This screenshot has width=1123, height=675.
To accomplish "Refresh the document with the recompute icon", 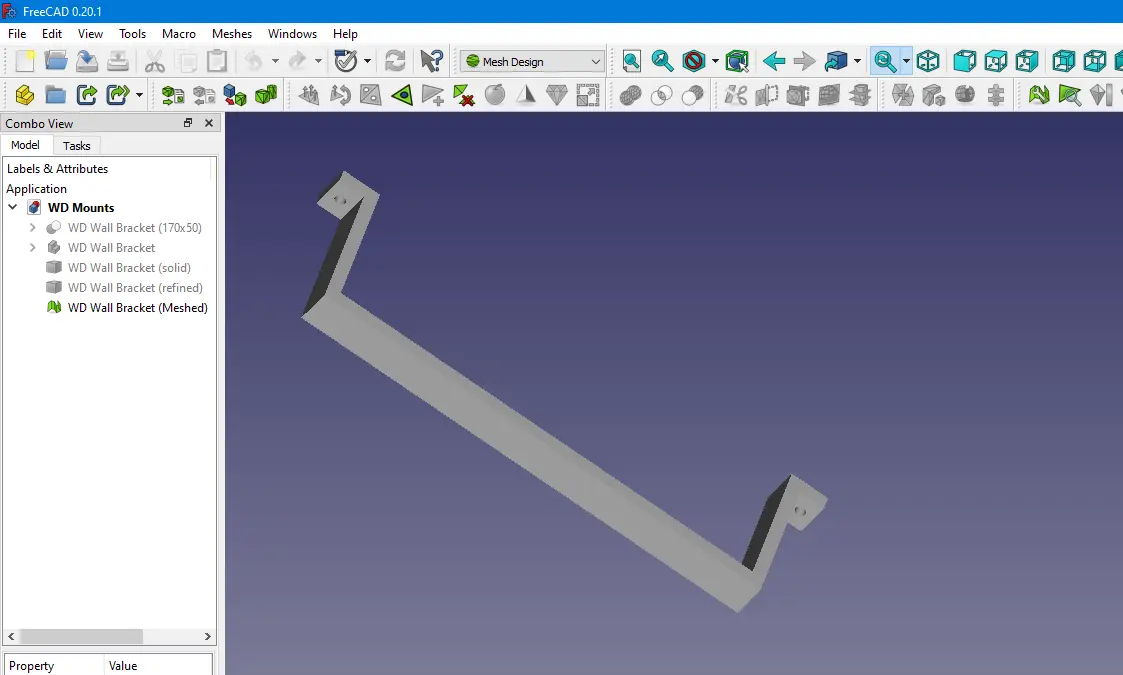I will [395, 62].
